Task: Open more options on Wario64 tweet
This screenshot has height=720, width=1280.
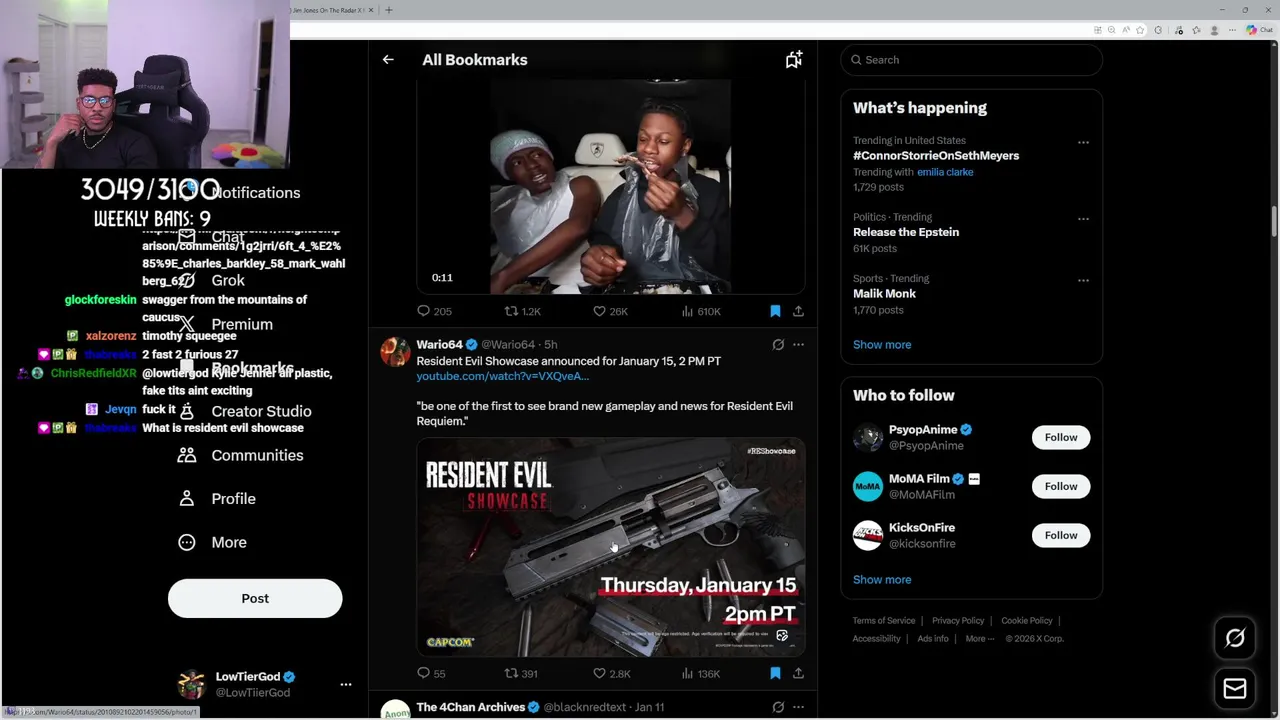Action: (798, 344)
